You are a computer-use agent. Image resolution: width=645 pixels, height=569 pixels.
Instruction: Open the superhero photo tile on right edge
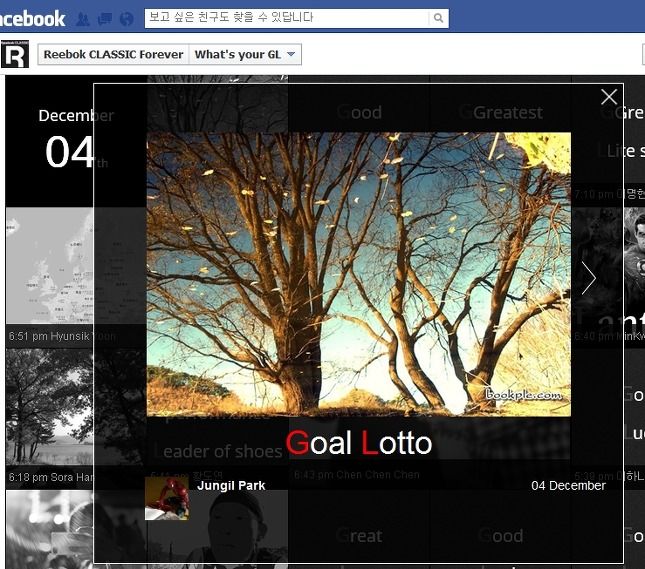[634, 265]
